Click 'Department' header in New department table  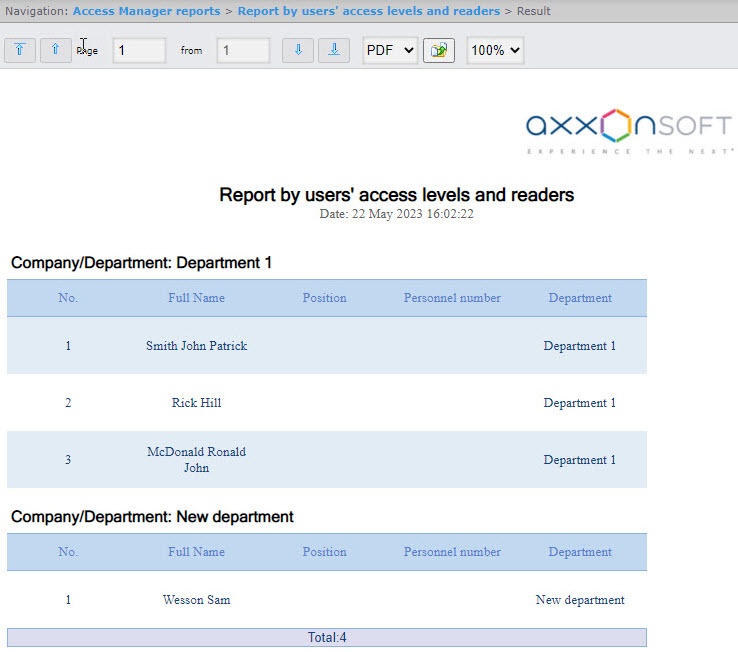click(580, 552)
